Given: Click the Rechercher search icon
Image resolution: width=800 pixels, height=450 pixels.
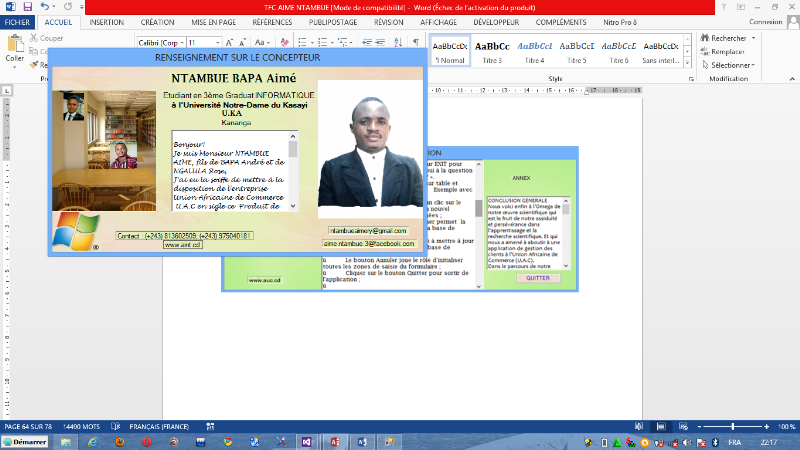Looking at the screenshot, I should click(x=704, y=38).
